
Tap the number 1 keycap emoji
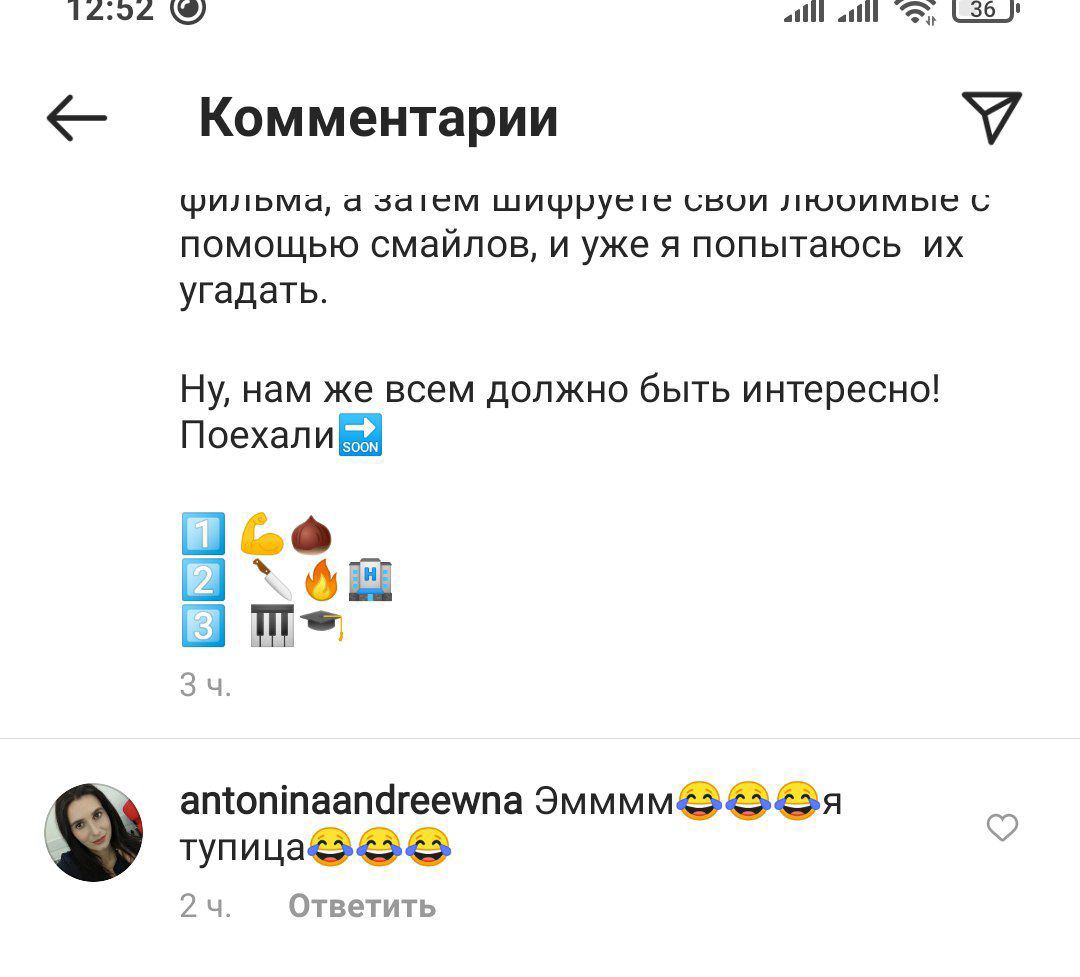click(x=203, y=534)
